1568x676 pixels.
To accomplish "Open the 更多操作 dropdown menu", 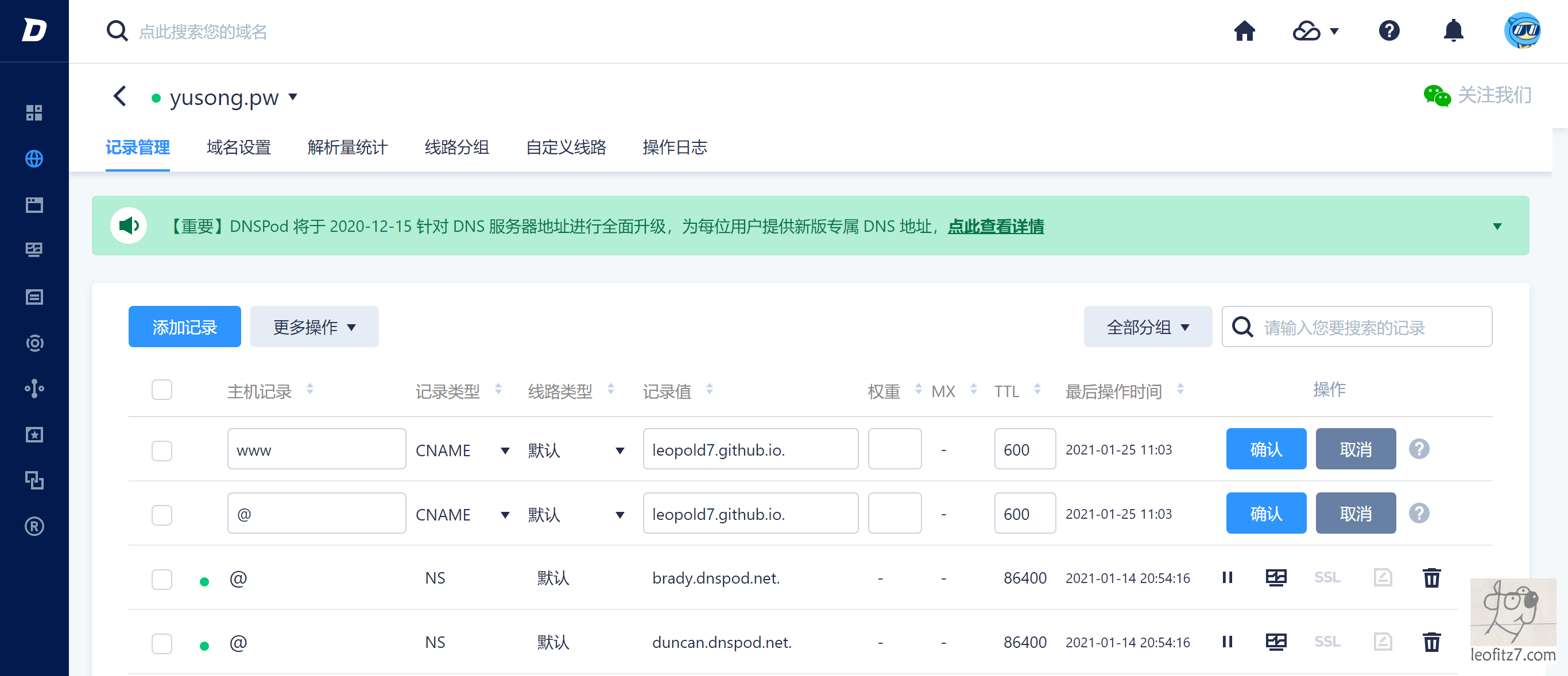I will 313,327.
